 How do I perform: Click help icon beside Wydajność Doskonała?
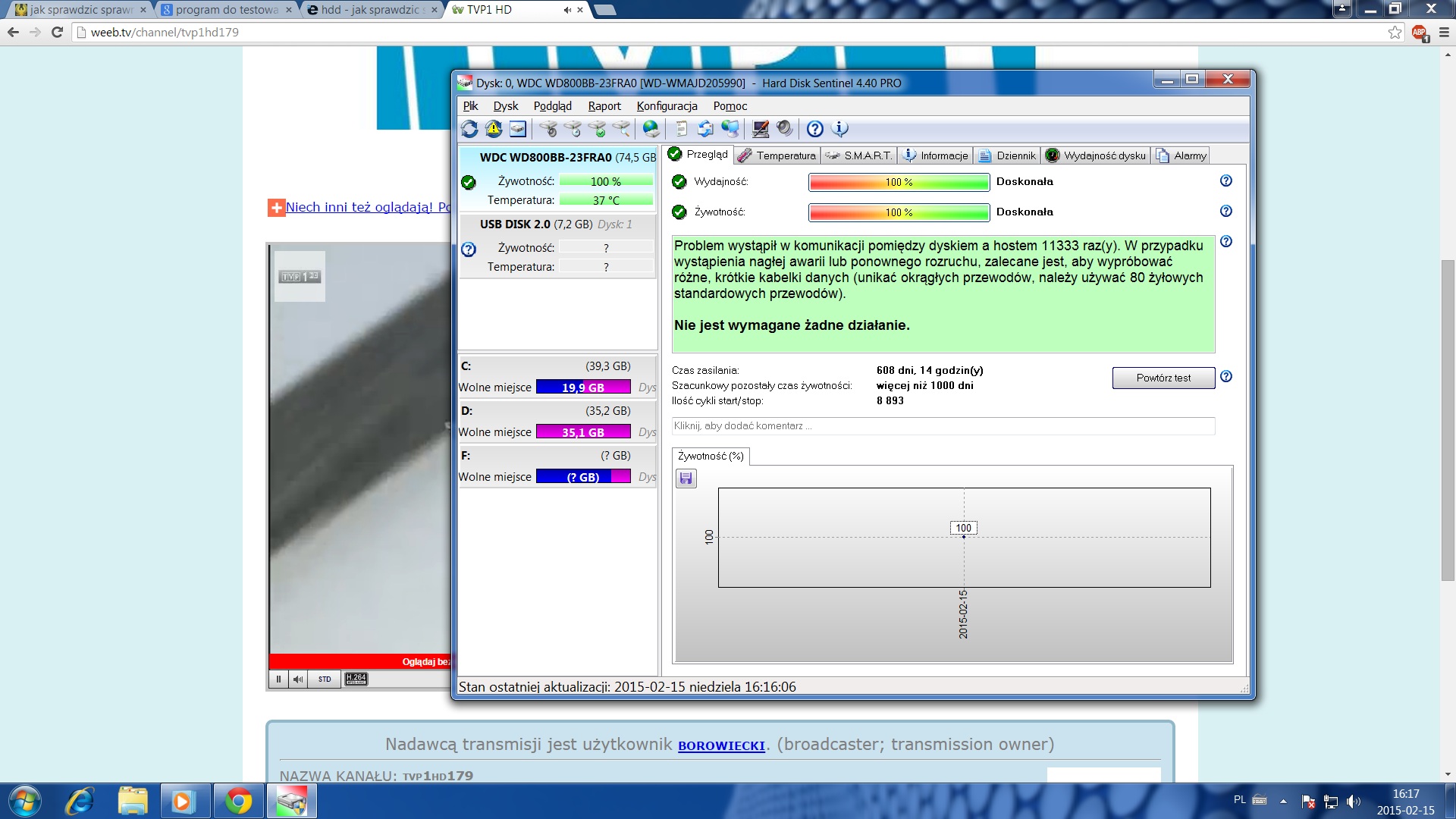(1226, 180)
